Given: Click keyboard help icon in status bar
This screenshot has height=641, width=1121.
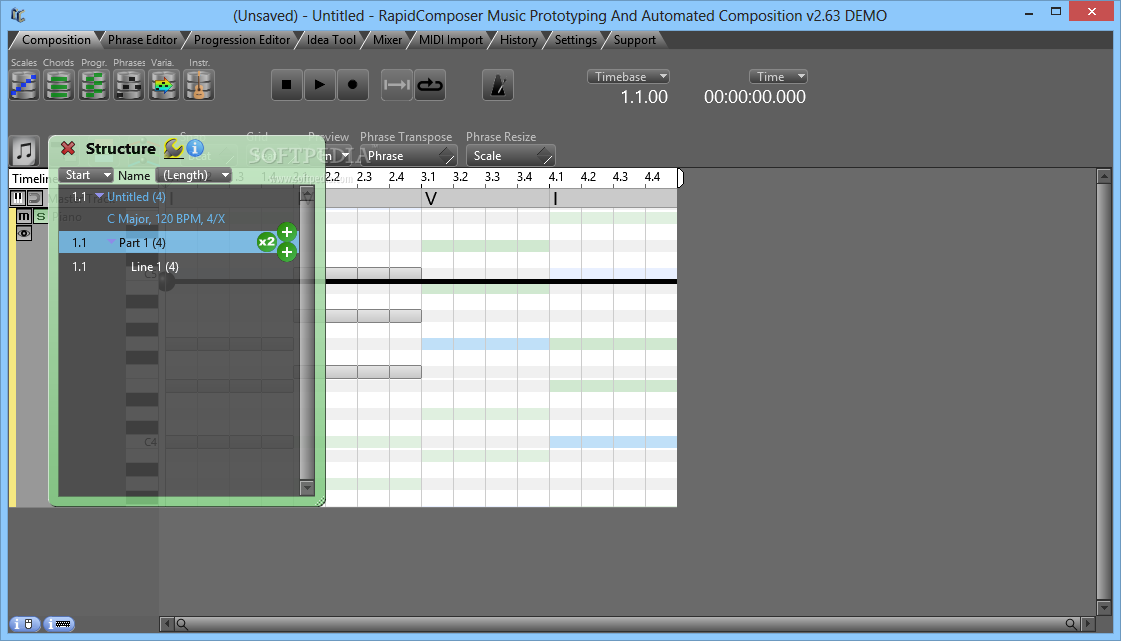Looking at the screenshot, I should click(x=59, y=624).
